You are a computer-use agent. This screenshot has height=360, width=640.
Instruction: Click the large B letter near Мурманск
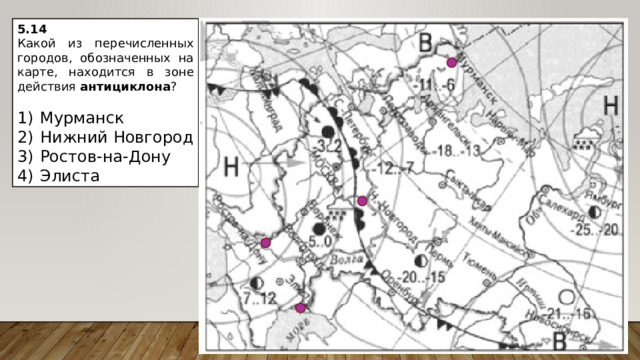pyautogui.click(x=425, y=43)
